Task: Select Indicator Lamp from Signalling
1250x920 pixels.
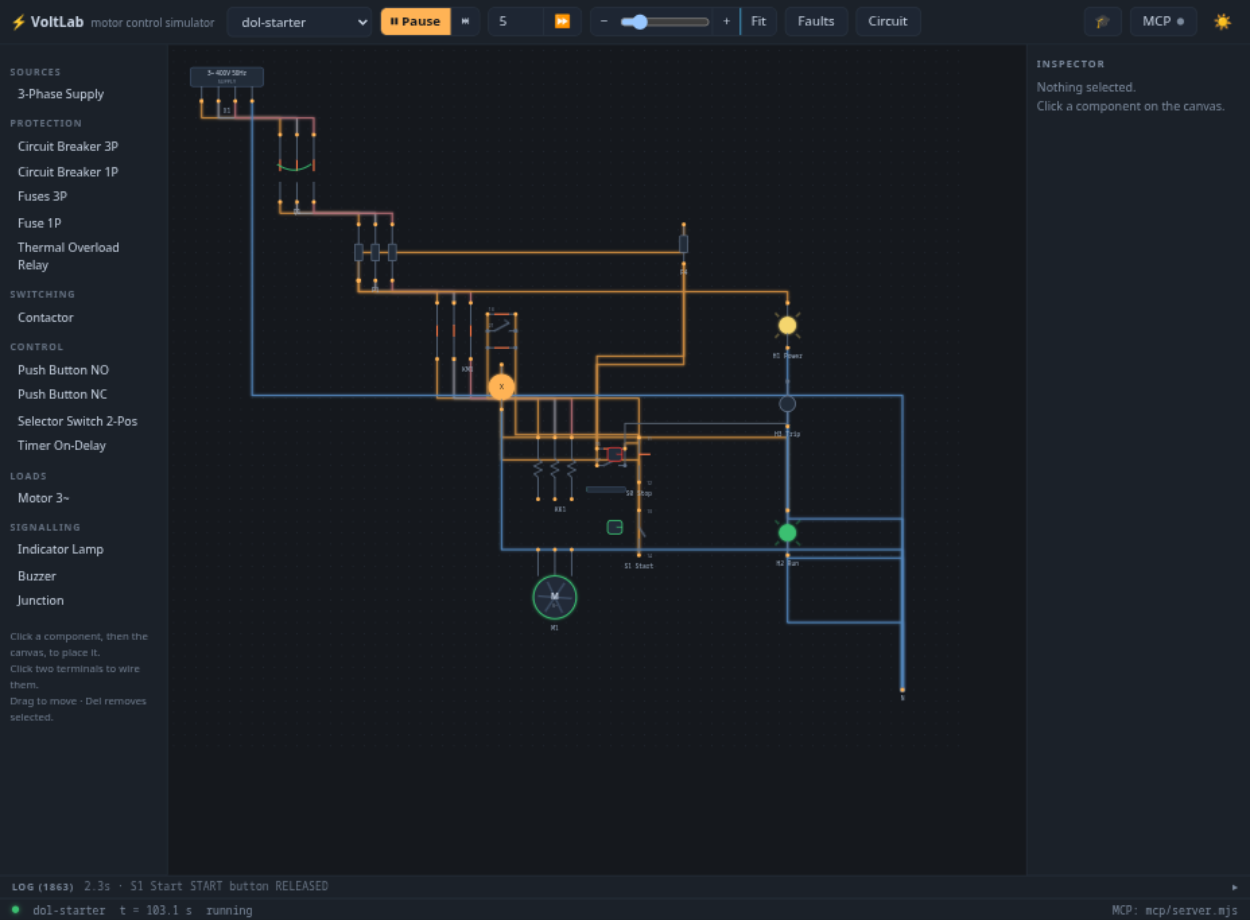Action: coord(60,549)
